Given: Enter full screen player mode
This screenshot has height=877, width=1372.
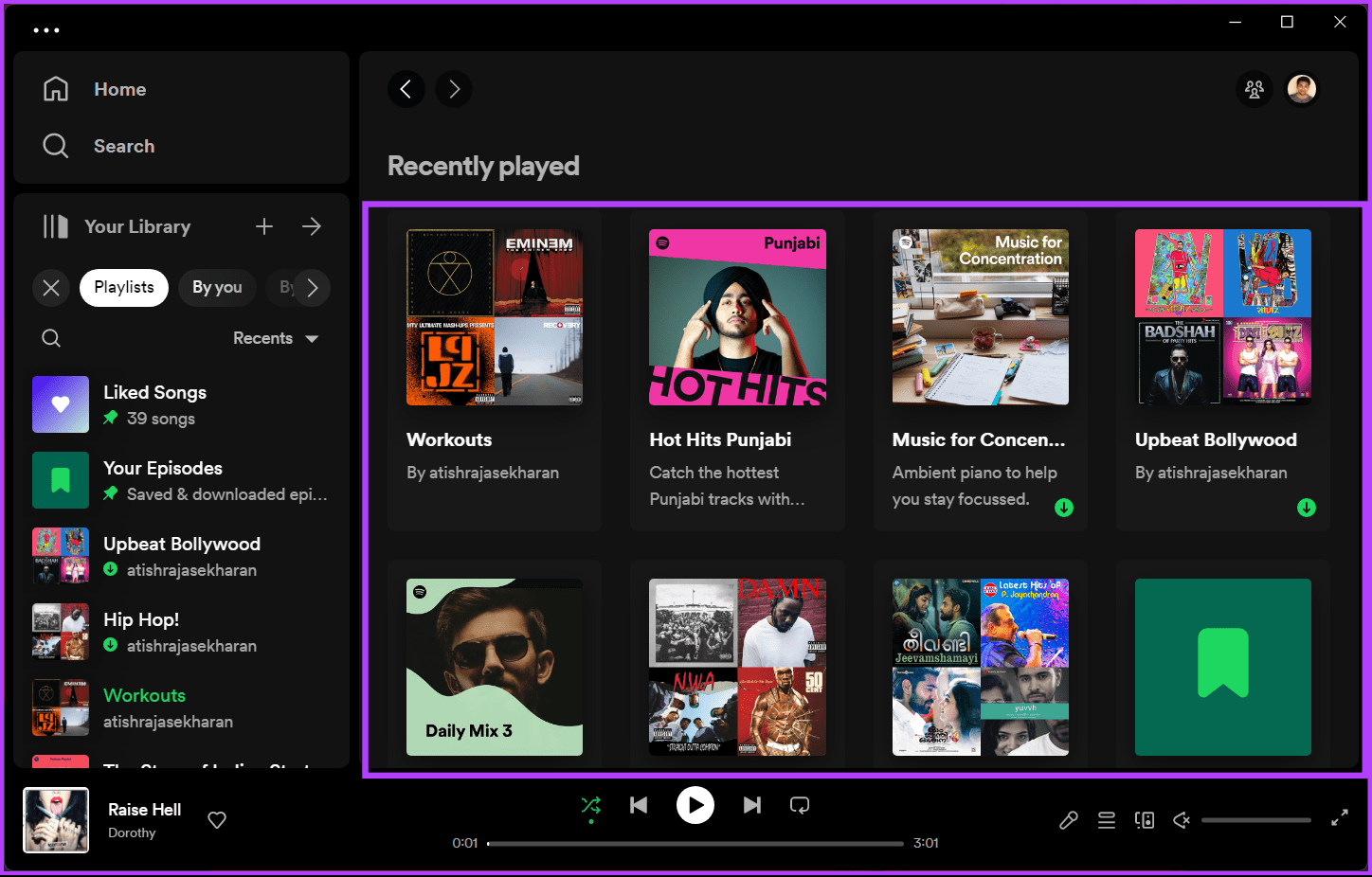Looking at the screenshot, I should 1340,818.
